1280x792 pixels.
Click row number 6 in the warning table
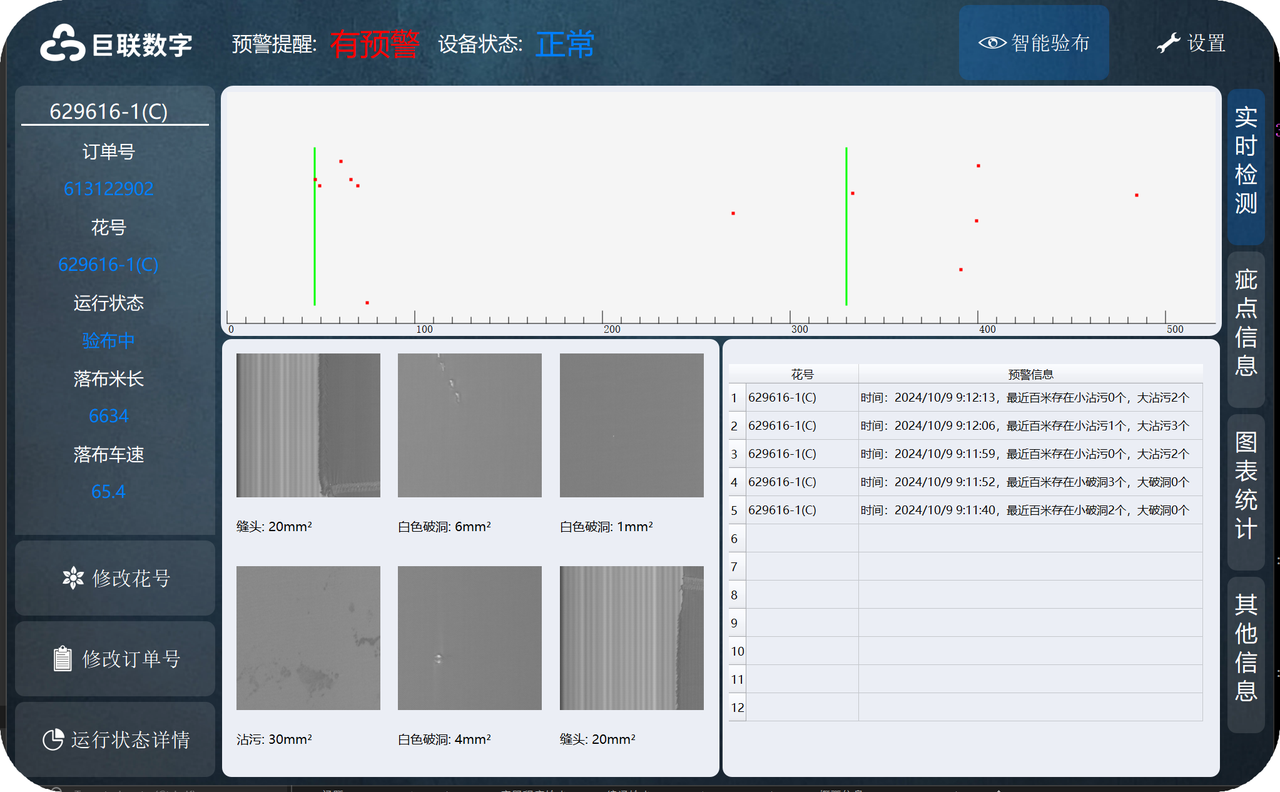point(737,538)
